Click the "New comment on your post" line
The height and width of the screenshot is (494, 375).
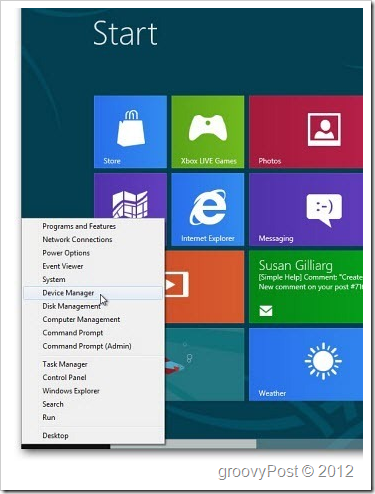(x=310, y=287)
